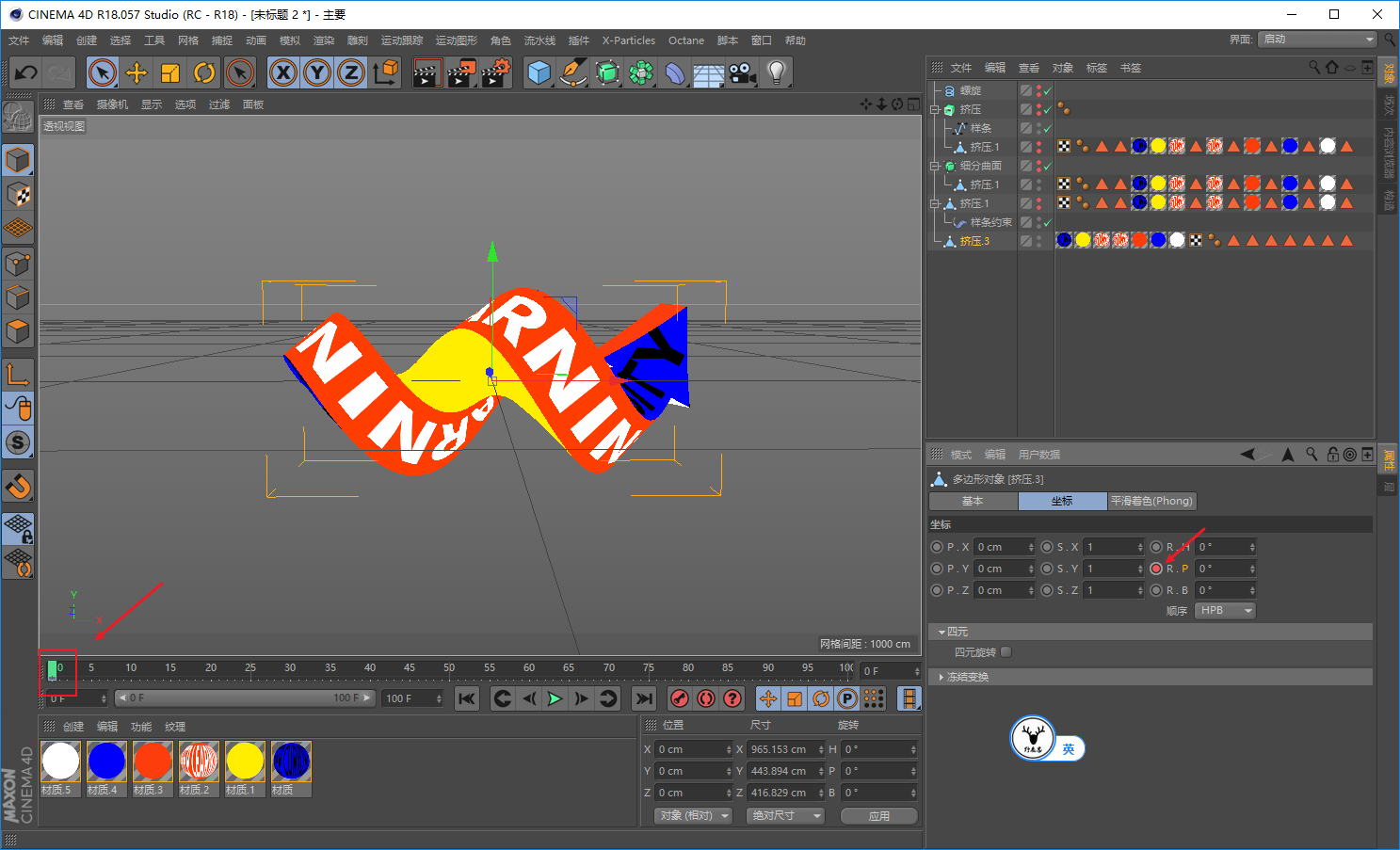Toggle the green enable check for 样条约束
Viewport: 1400px width, 850px height.
pos(1047,223)
